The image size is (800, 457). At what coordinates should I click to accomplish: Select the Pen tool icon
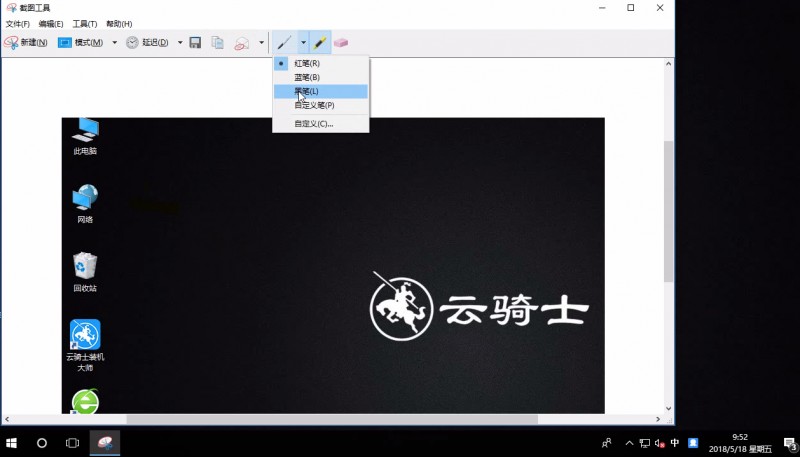tap(284, 43)
